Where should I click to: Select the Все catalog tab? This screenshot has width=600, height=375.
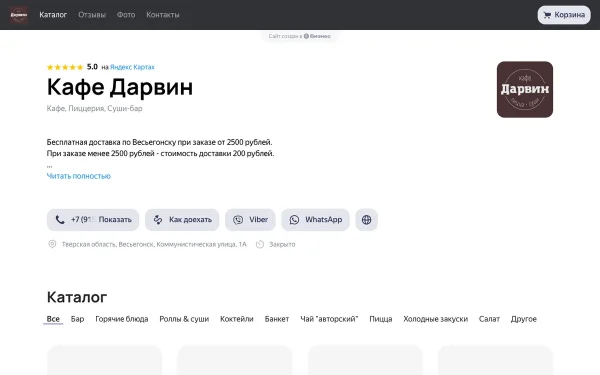point(53,319)
